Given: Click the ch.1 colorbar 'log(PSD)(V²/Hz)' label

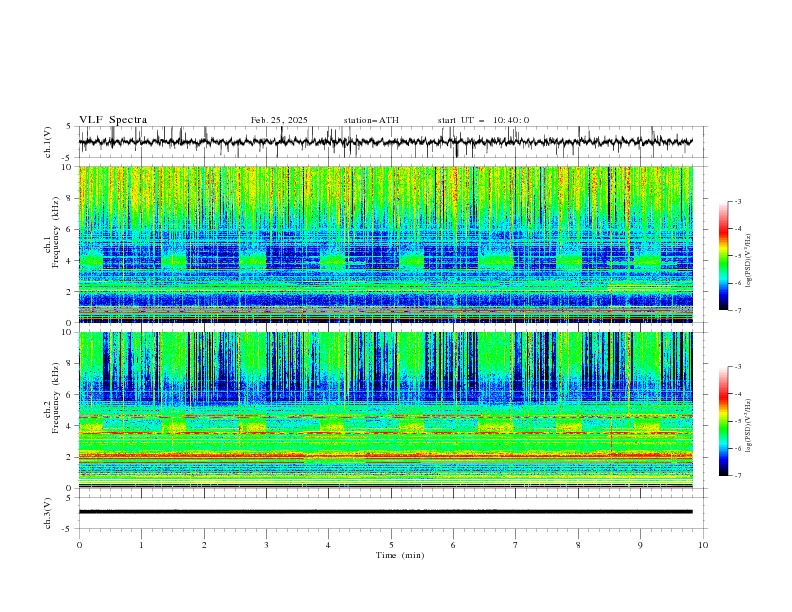Looking at the screenshot, I should [749, 261].
